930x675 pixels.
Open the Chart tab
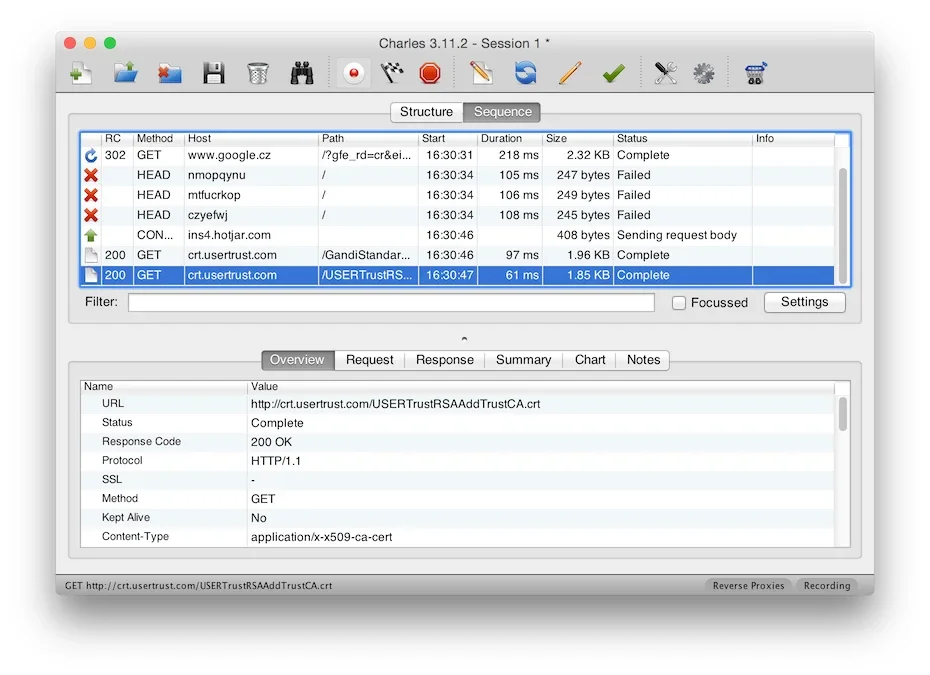pyautogui.click(x=590, y=360)
